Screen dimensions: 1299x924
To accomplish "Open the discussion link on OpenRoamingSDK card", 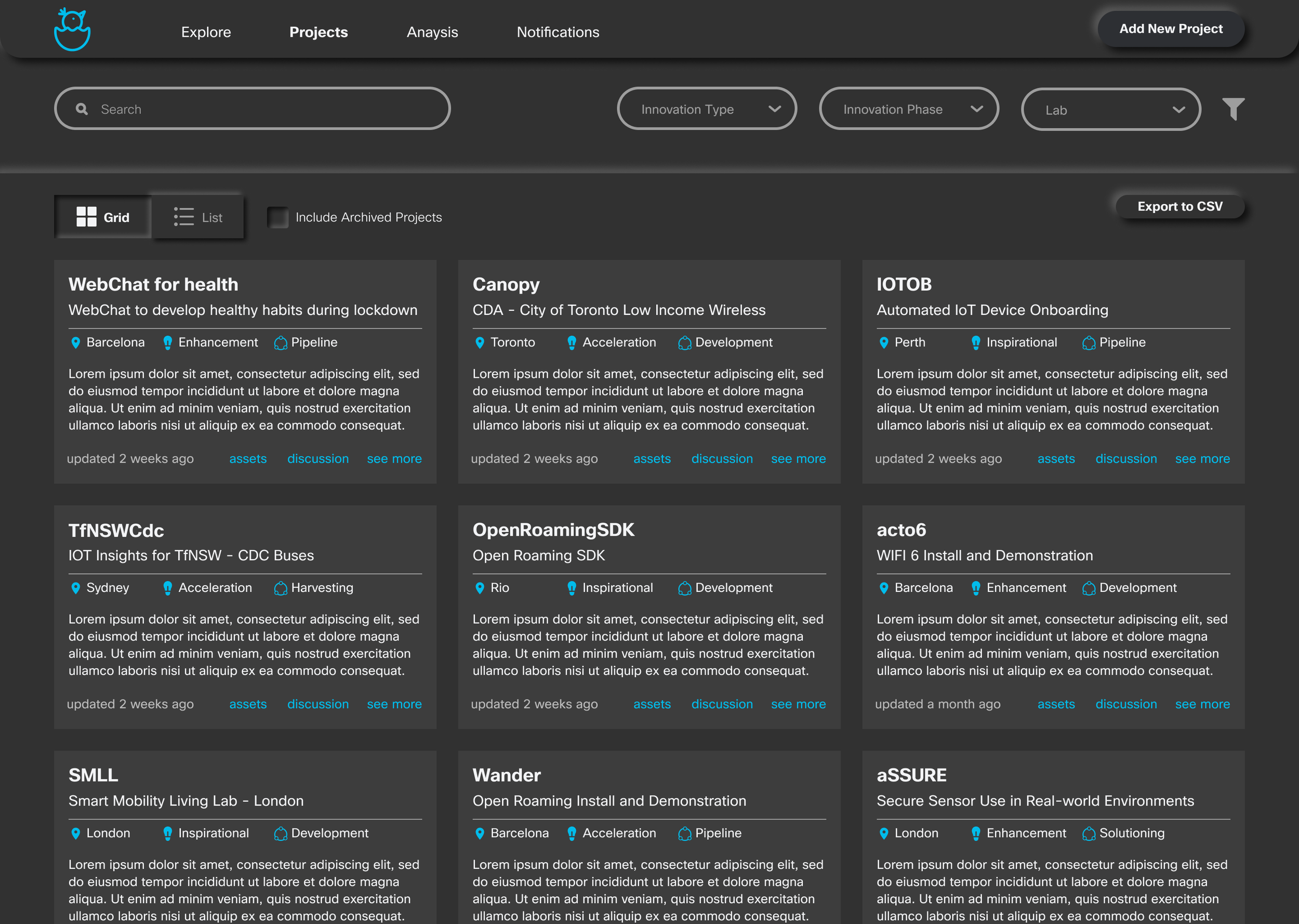I will coord(722,704).
